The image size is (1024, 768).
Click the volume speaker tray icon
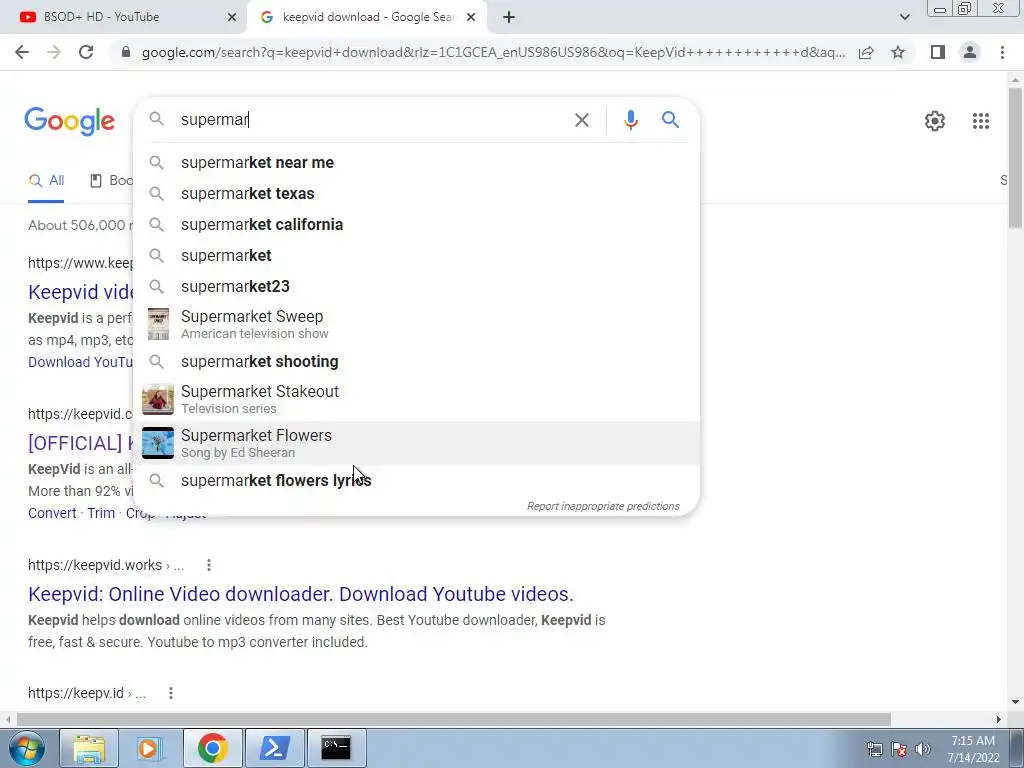[923, 749]
